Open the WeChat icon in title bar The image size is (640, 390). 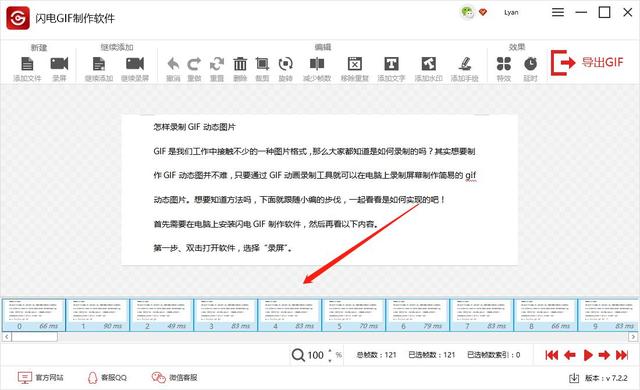pos(467,12)
